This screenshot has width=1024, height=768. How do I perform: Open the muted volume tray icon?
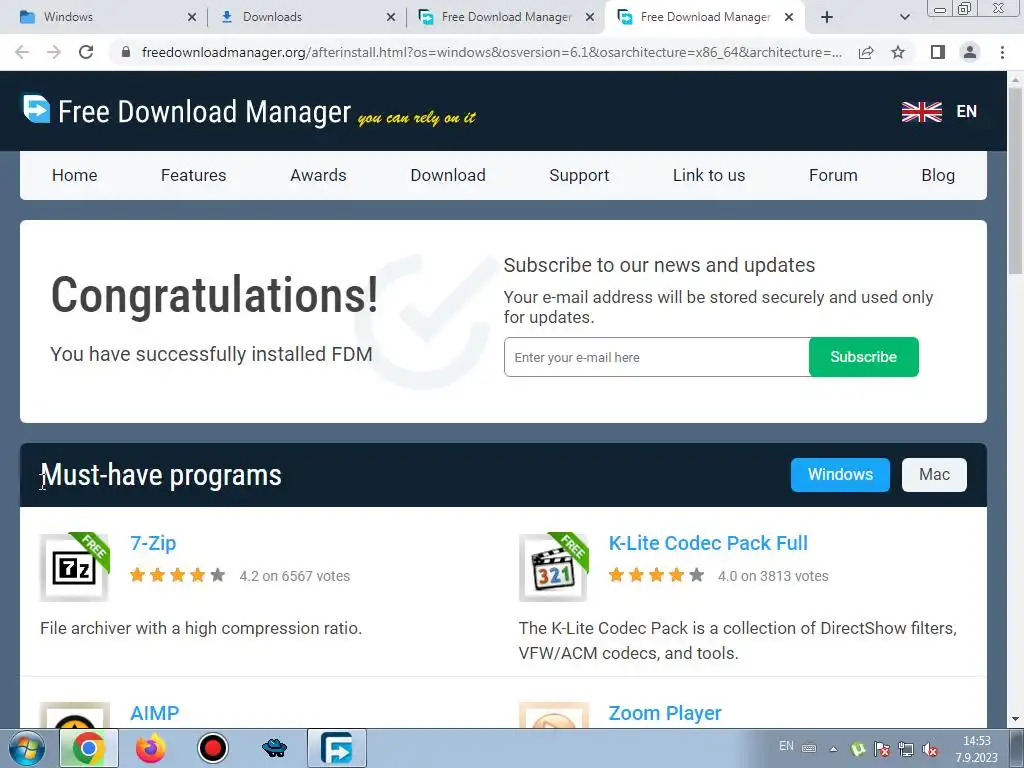[x=930, y=749]
